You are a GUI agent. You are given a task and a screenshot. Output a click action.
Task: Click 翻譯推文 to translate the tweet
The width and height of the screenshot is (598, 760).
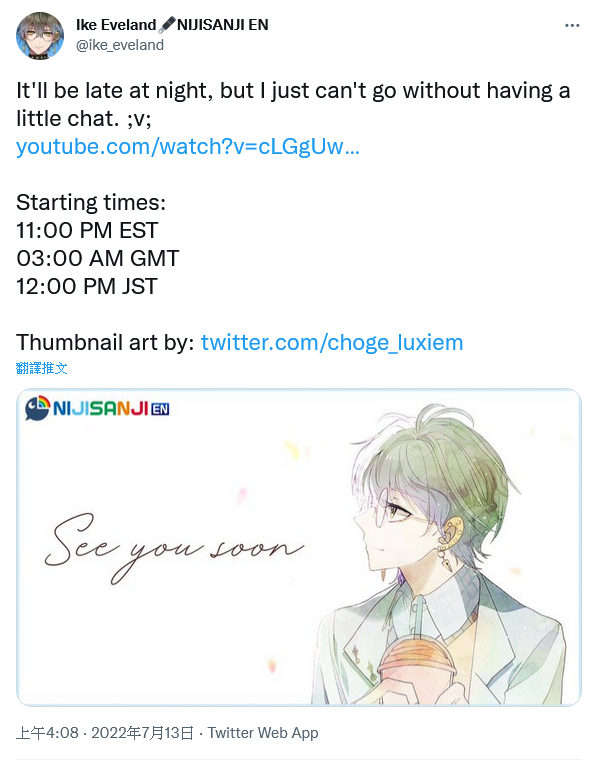tap(41, 368)
